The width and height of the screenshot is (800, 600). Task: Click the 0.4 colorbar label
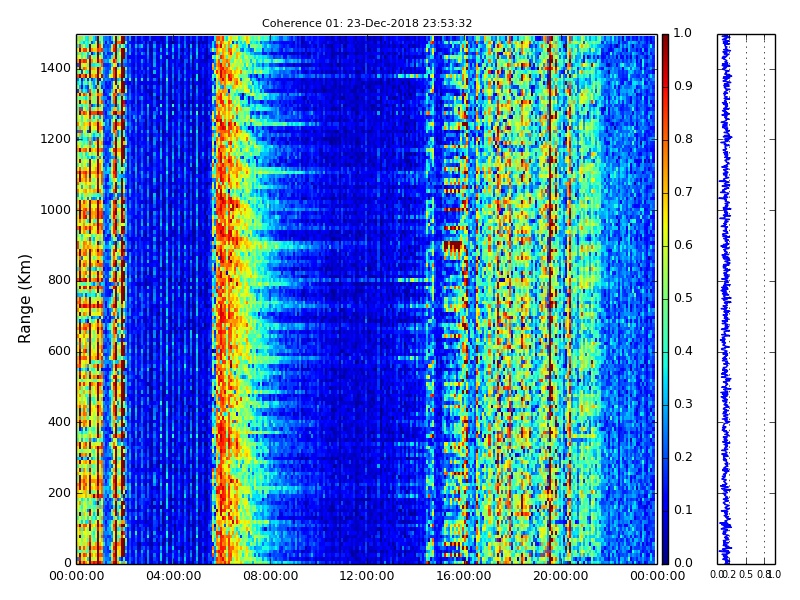[x=683, y=351]
